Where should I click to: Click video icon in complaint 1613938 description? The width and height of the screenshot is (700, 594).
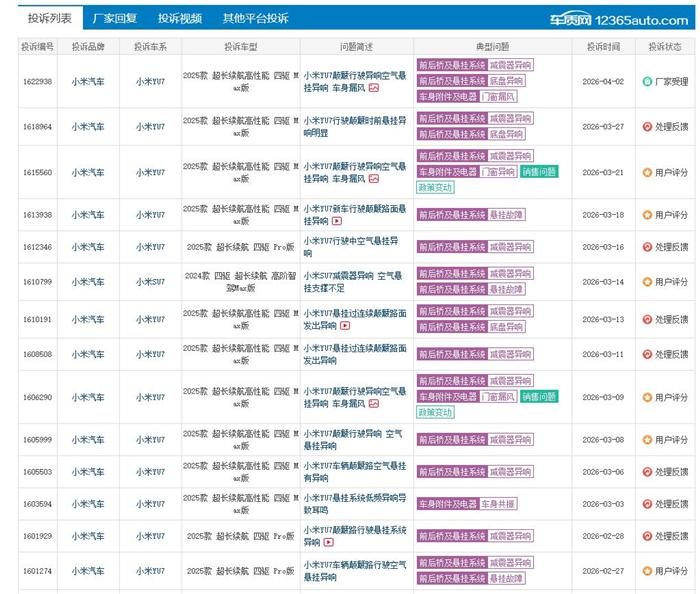pyautogui.click(x=336, y=221)
